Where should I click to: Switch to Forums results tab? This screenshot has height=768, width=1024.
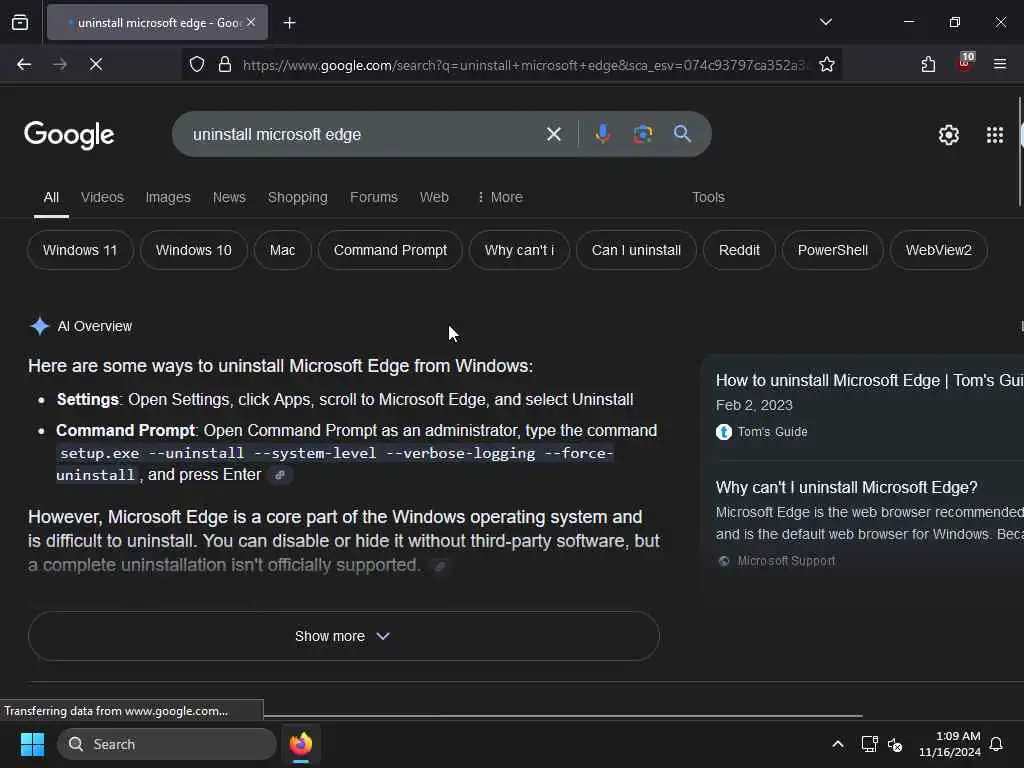pos(374,197)
